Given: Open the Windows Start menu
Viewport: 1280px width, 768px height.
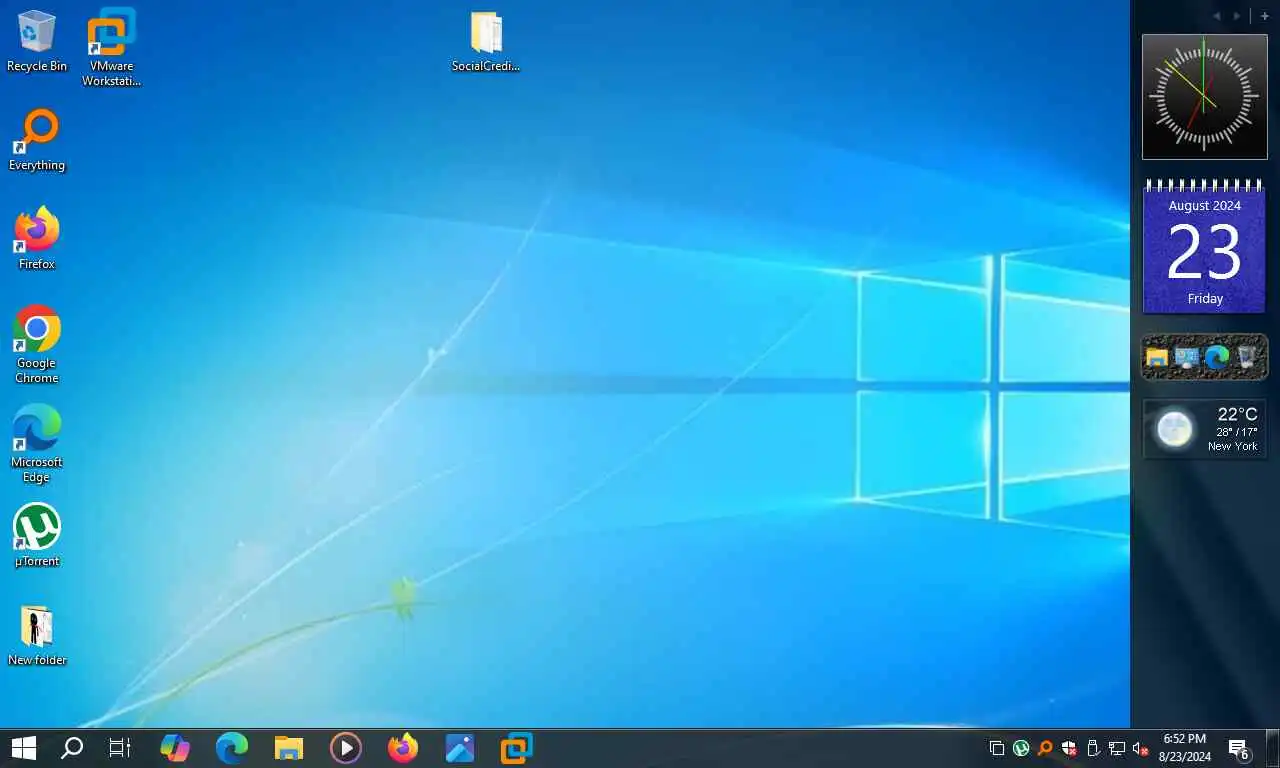Looking at the screenshot, I should pyautogui.click(x=23, y=748).
